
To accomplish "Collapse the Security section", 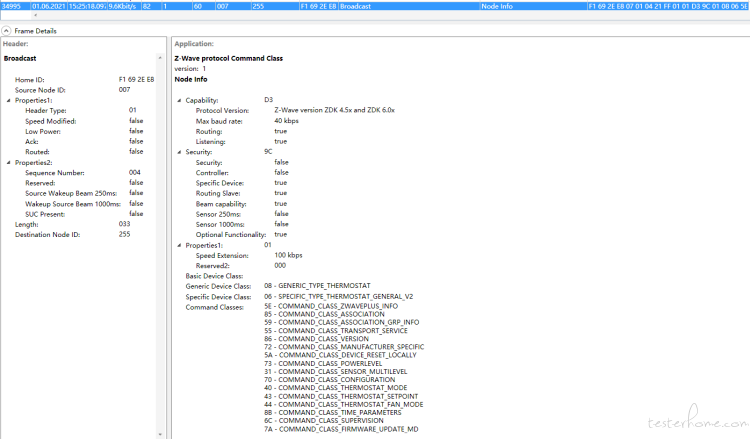I will [x=179, y=152].
